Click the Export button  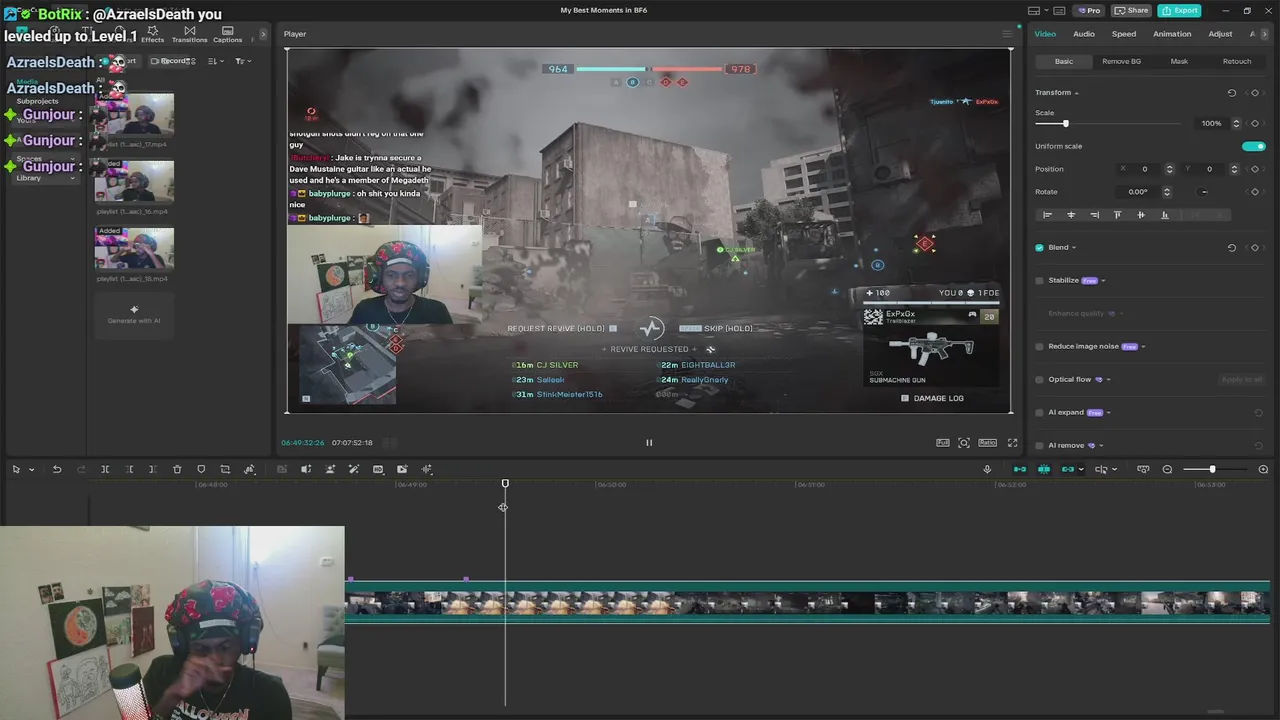pyautogui.click(x=1179, y=10)
